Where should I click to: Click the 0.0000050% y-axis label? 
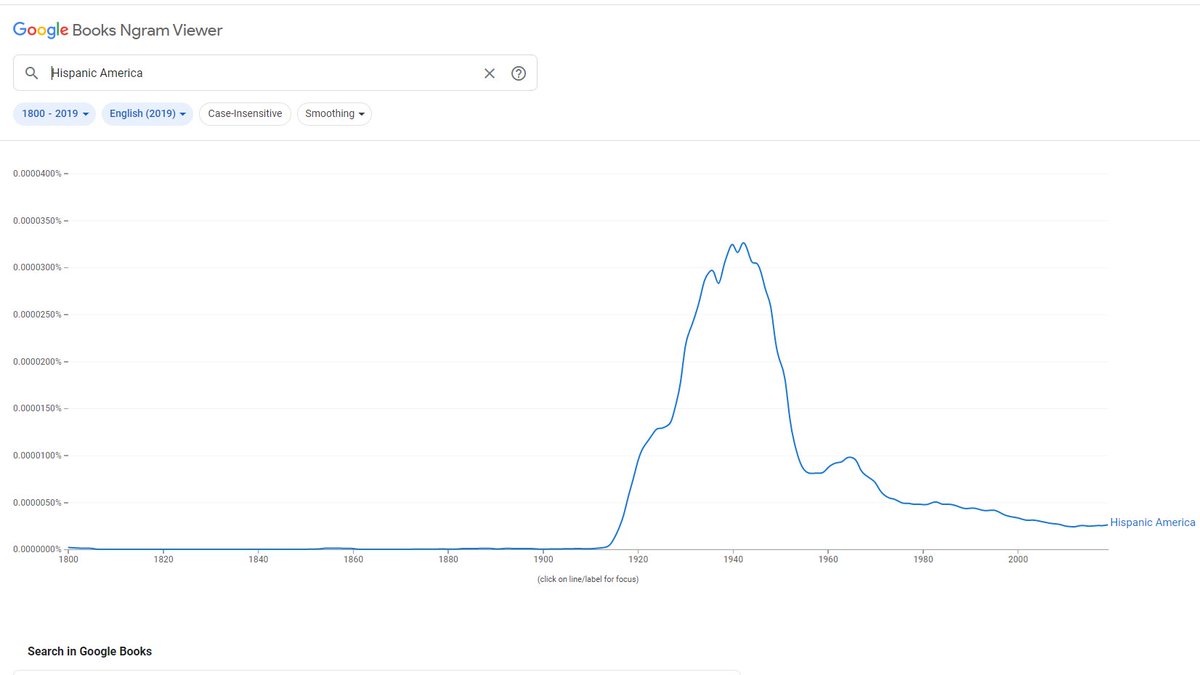pos(37,503)
